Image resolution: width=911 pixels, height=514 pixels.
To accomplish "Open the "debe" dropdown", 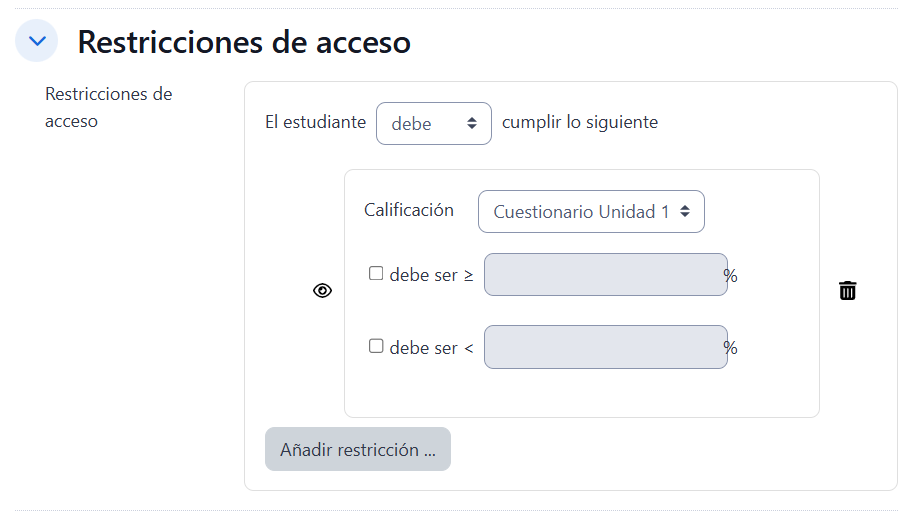I will click(433, 124).
